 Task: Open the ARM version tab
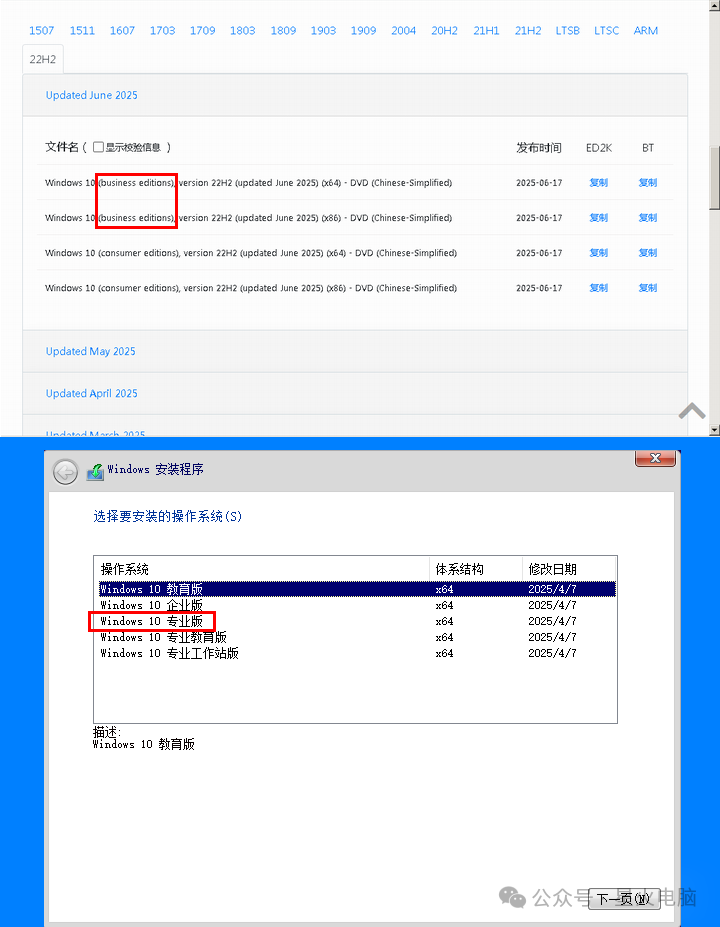pos(646,31)
